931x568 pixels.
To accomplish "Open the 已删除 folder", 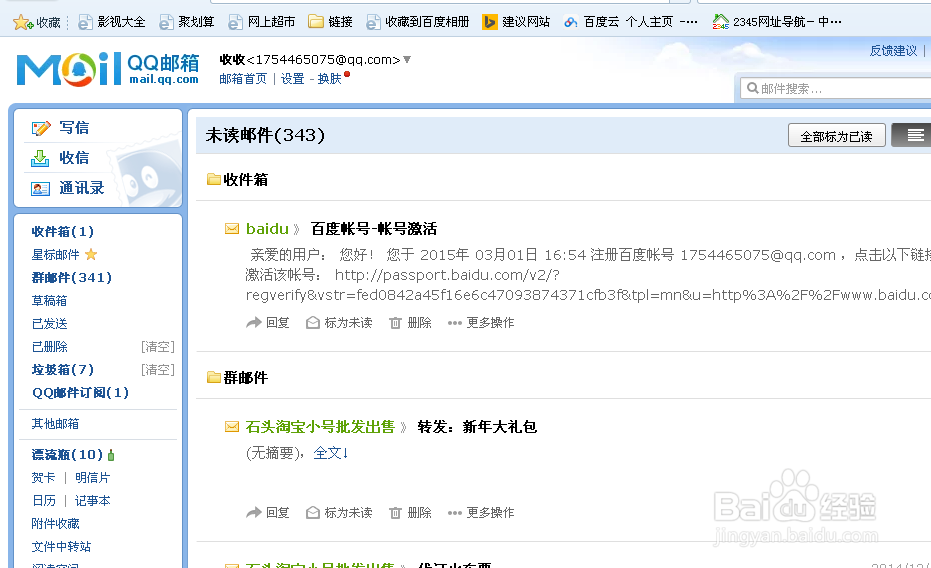I will tap(49, 347).
